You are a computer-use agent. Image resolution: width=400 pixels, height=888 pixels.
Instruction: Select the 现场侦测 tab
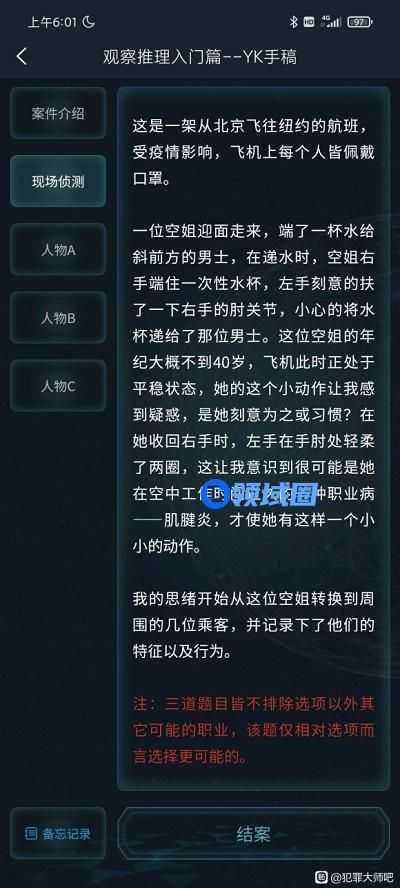pyautogui.click(x=58, y=181)
